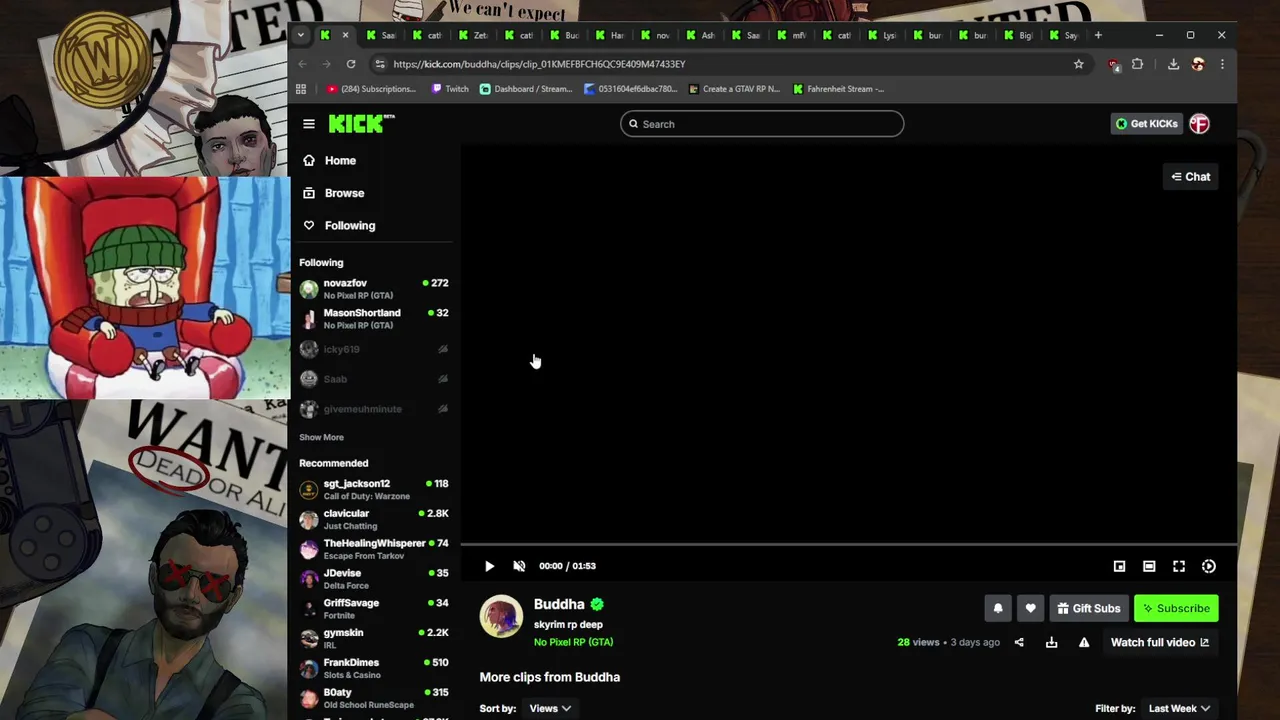Bookmark this page with the star icon
The image size is (1280, 720).
pos(1078,64)
